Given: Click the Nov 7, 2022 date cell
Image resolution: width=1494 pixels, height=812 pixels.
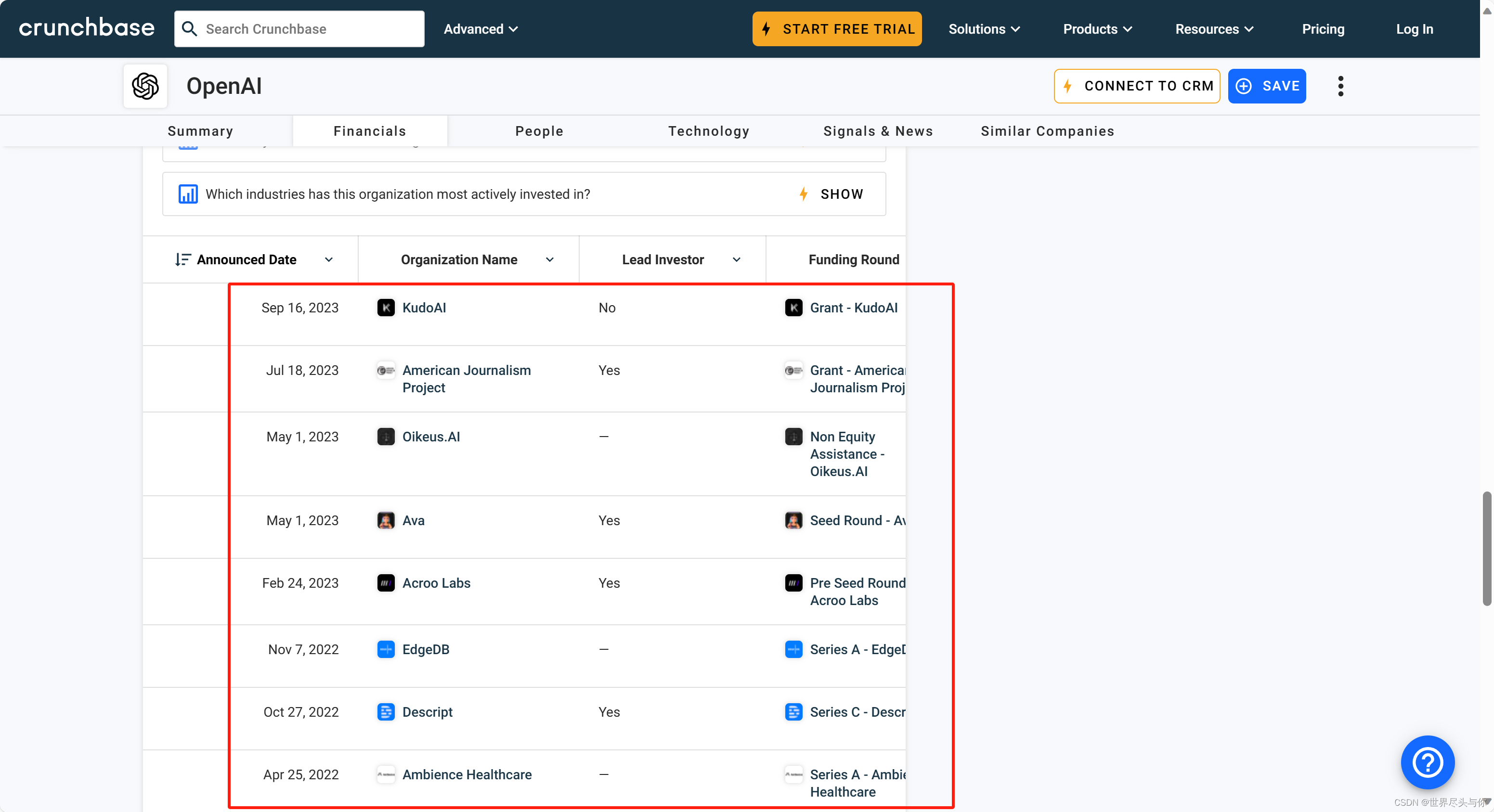Looking at the screenshot, I should [x=303, y=649].
